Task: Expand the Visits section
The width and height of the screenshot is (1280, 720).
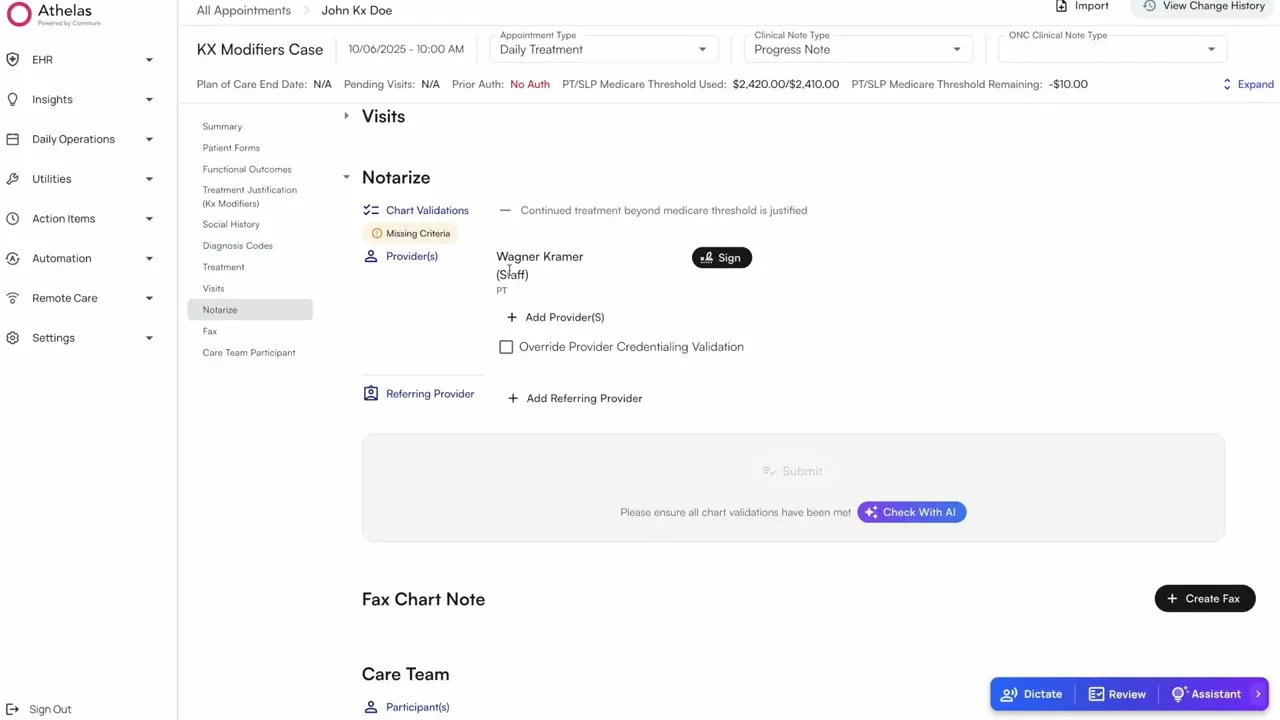Action: [x=347, y=116]
